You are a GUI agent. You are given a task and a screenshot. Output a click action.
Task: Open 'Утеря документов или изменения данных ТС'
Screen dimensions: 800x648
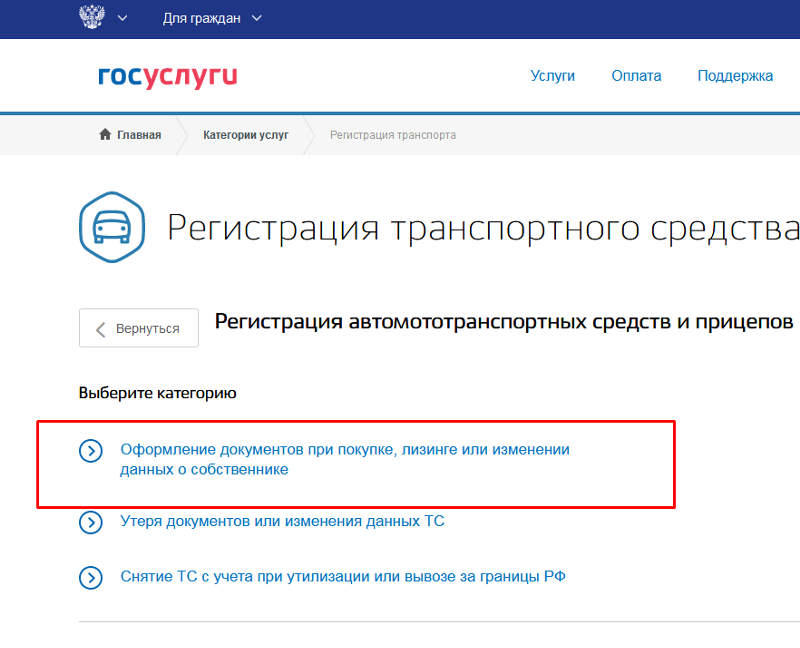click(x=282, y=521)
